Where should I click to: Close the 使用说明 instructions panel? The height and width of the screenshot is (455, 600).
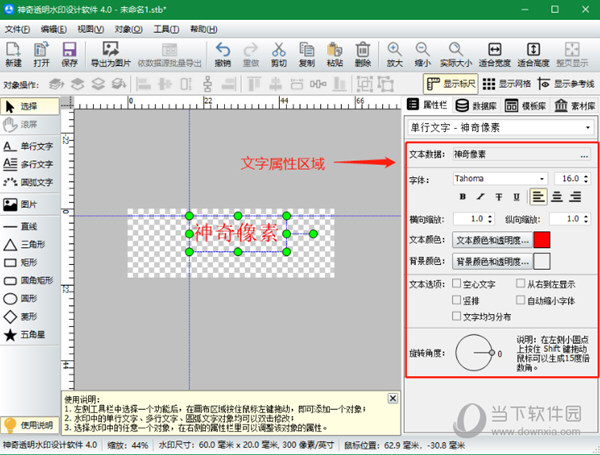(393, 398)
